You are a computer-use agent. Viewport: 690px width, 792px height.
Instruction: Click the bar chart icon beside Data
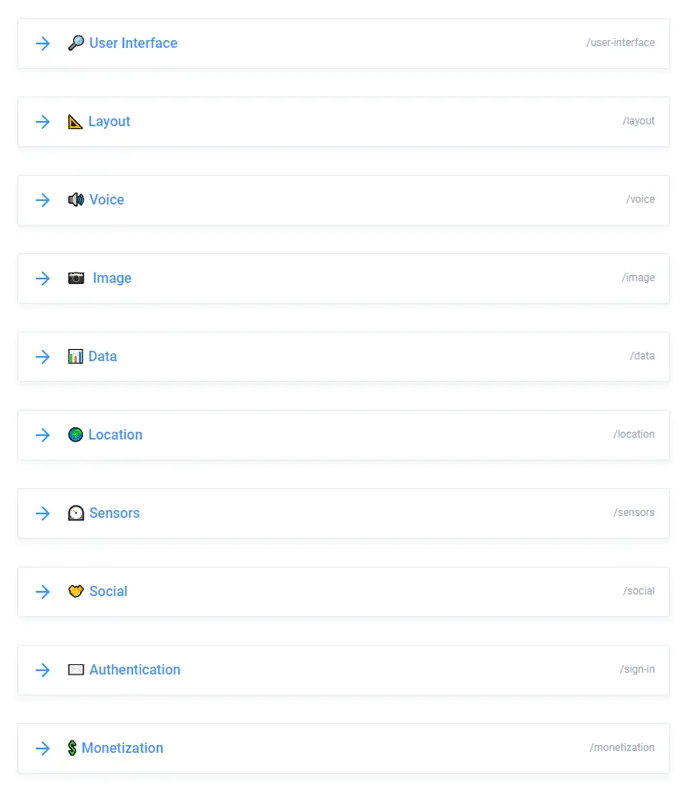pyautogui.click(x=75, y=357)
